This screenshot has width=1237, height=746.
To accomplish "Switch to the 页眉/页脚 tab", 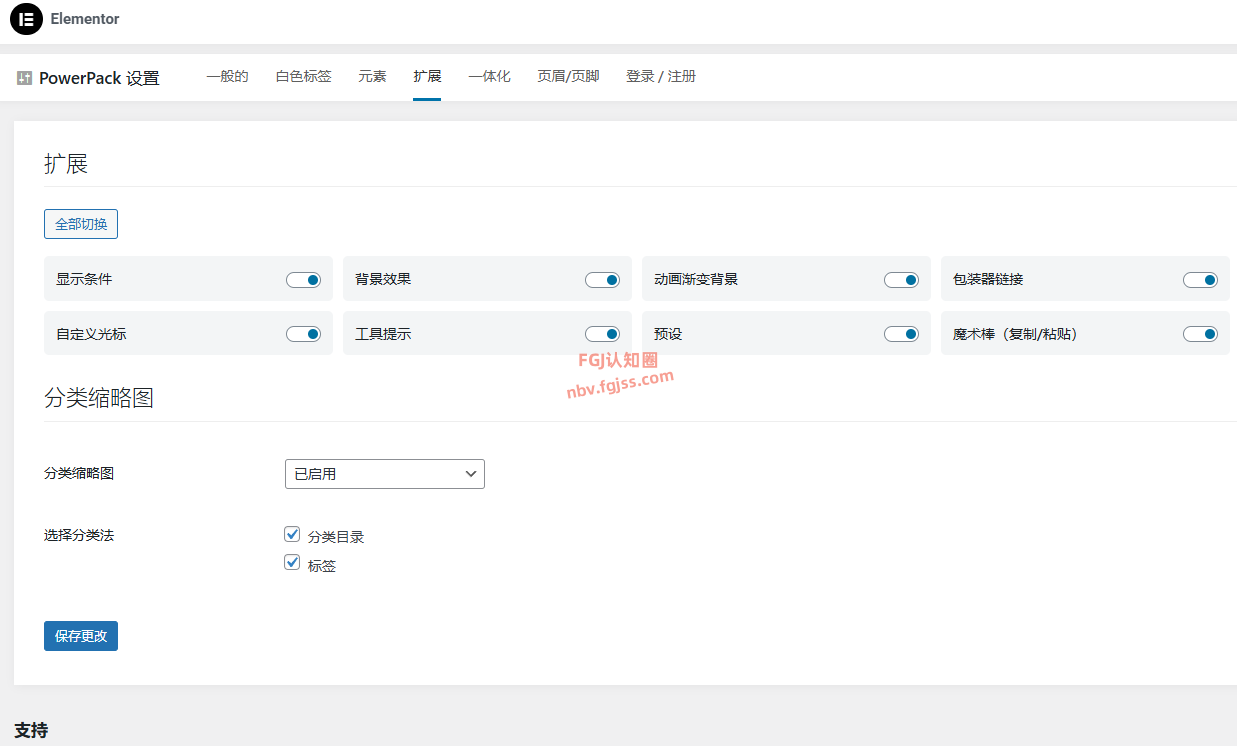I will pyautogui.click(x=568, y=76).
